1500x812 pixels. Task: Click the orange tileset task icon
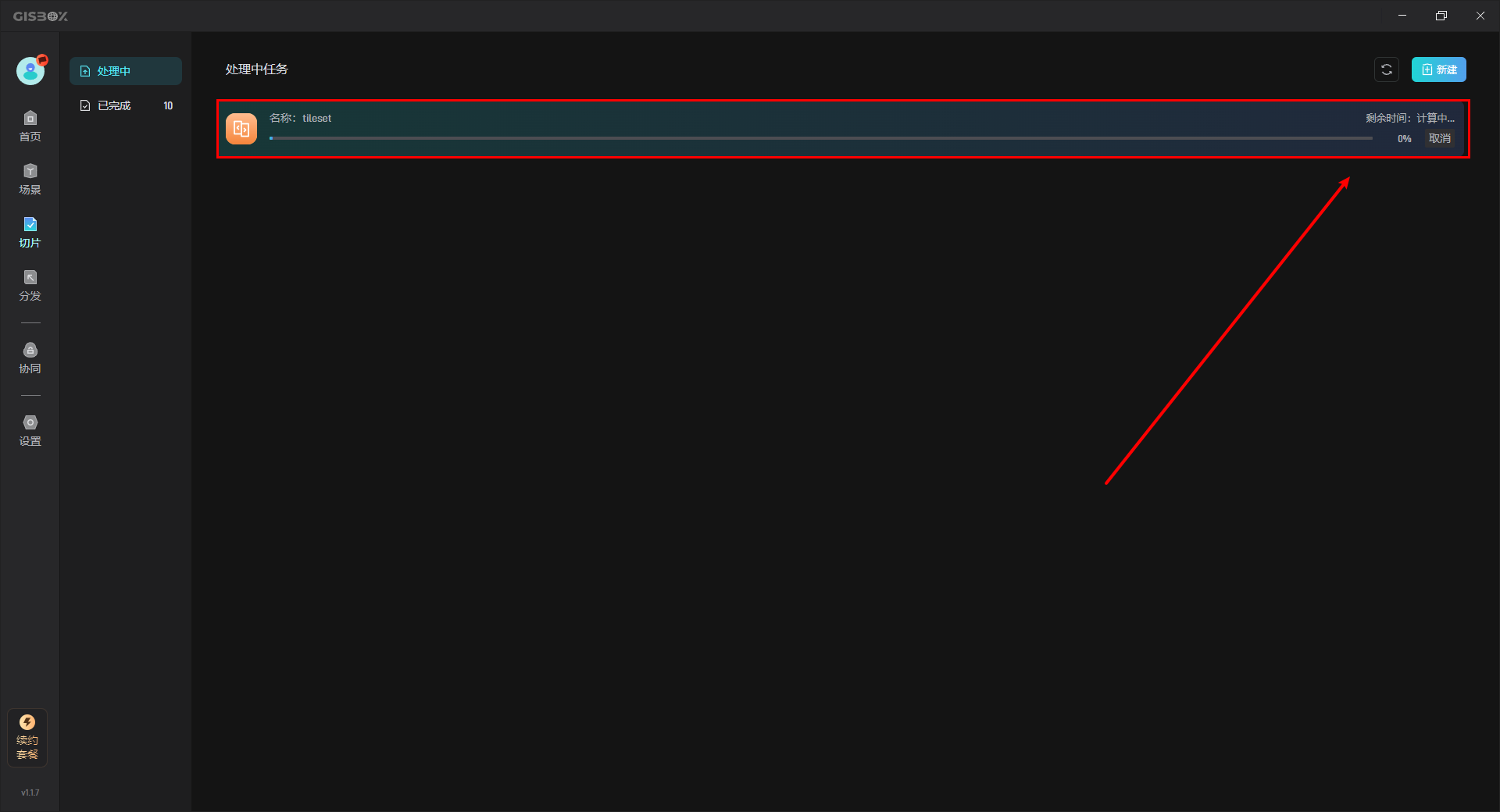pos(241,129)
